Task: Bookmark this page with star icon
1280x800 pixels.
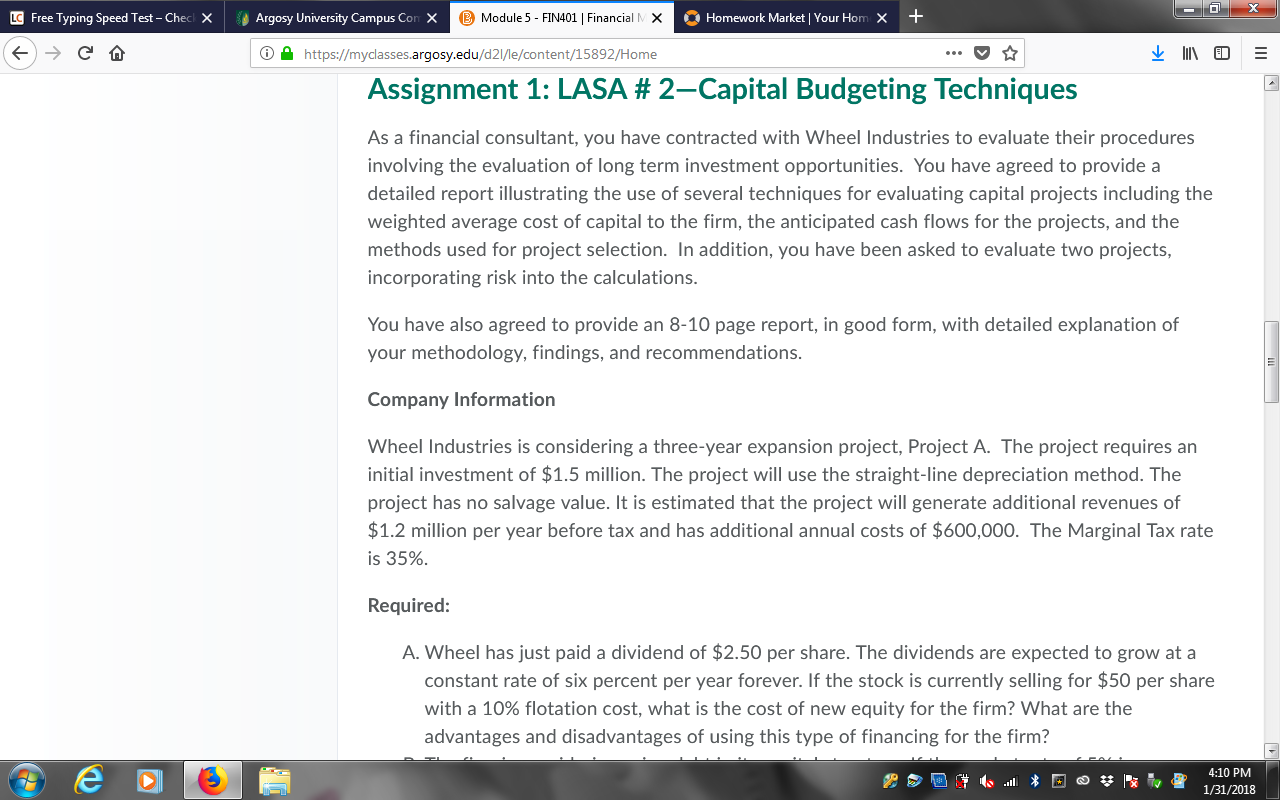Action: pyautogui.click(x=1010, y=54)
